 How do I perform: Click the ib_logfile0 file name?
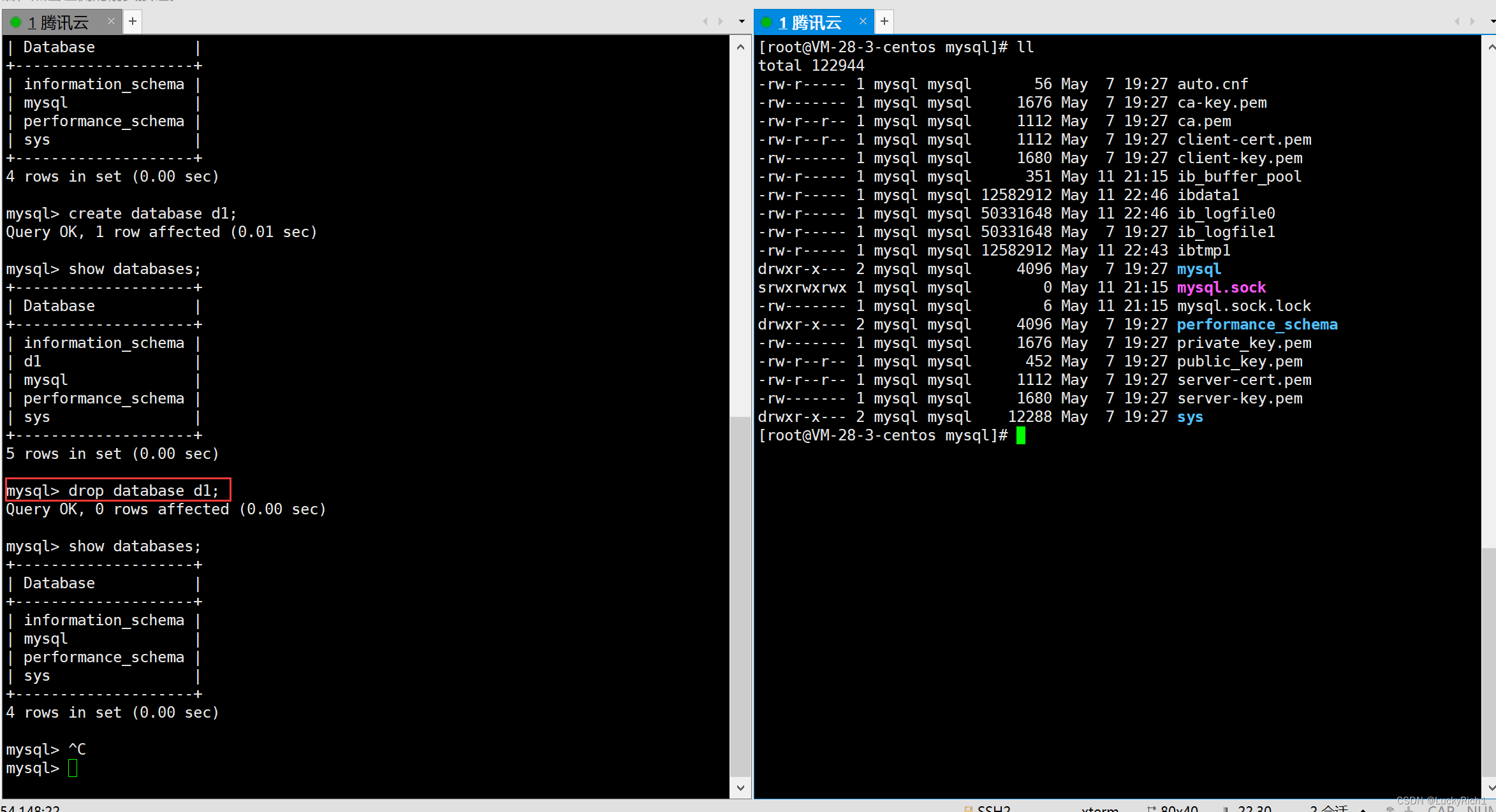click(x=1226, y=214)
